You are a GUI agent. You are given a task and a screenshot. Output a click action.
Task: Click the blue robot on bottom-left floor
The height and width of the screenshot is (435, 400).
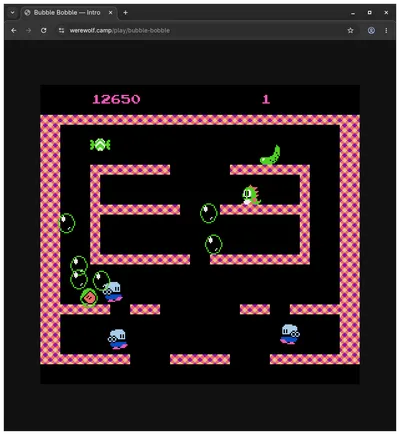(x=118, y=339)
